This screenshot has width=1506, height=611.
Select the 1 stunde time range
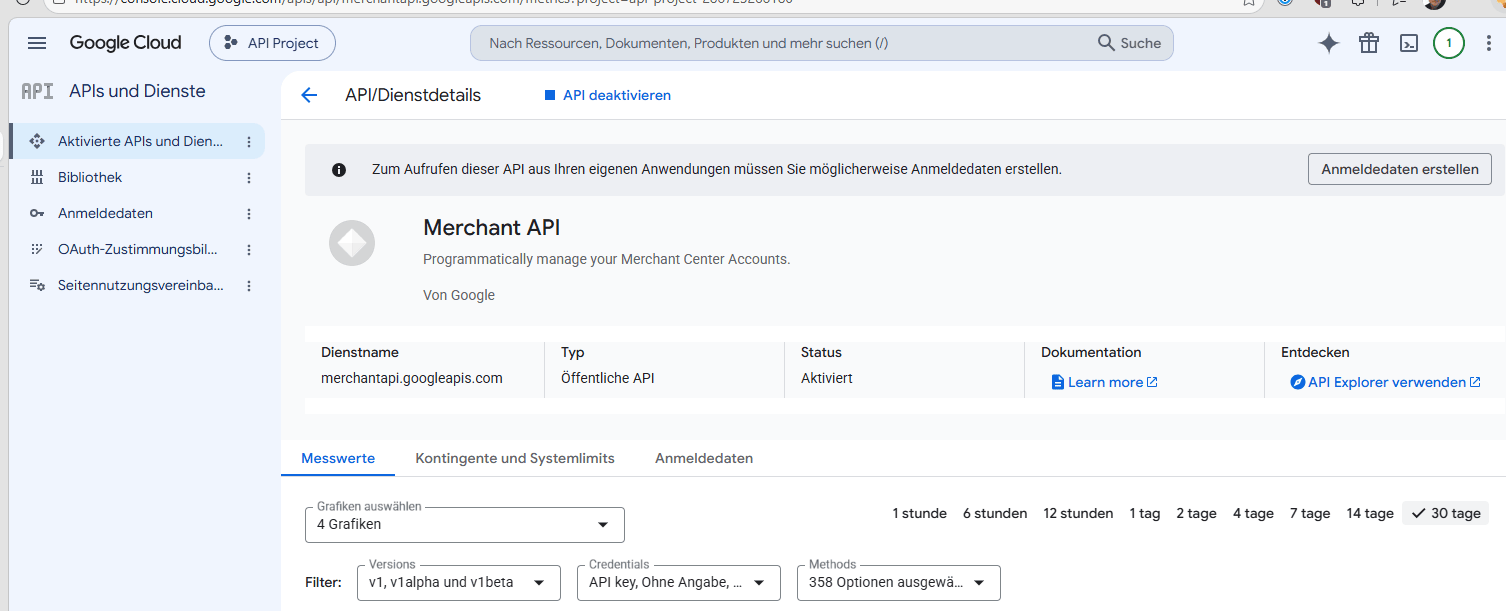[x=919, y=513]
